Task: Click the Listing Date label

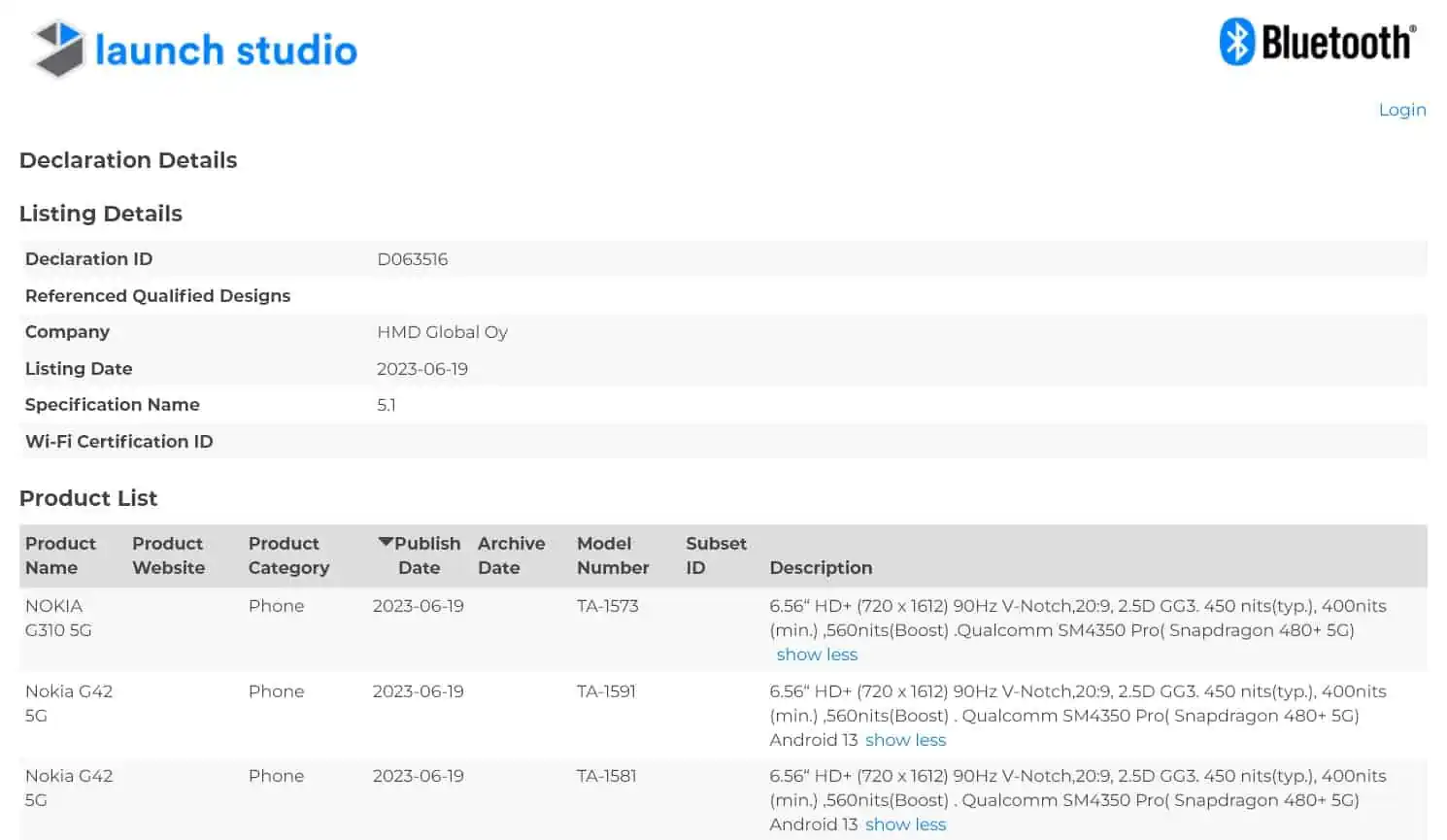Action: pyautogui.click(x=79, y=369)
